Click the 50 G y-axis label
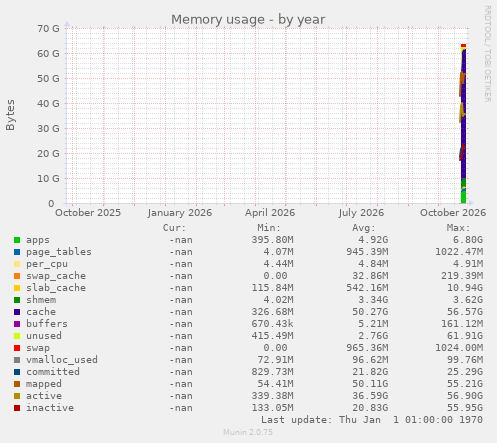The image size is (497, 443). coord(48,79)
